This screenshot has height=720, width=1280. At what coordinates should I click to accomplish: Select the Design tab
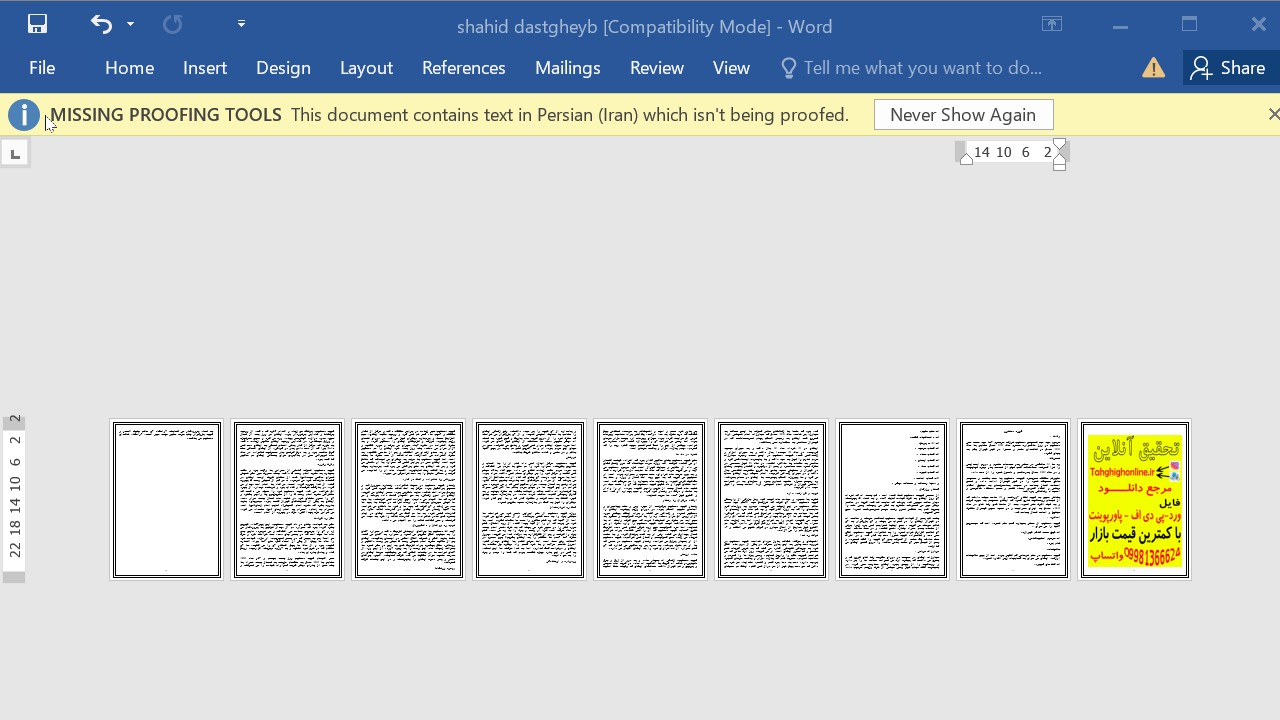click(x=283, y=68)
